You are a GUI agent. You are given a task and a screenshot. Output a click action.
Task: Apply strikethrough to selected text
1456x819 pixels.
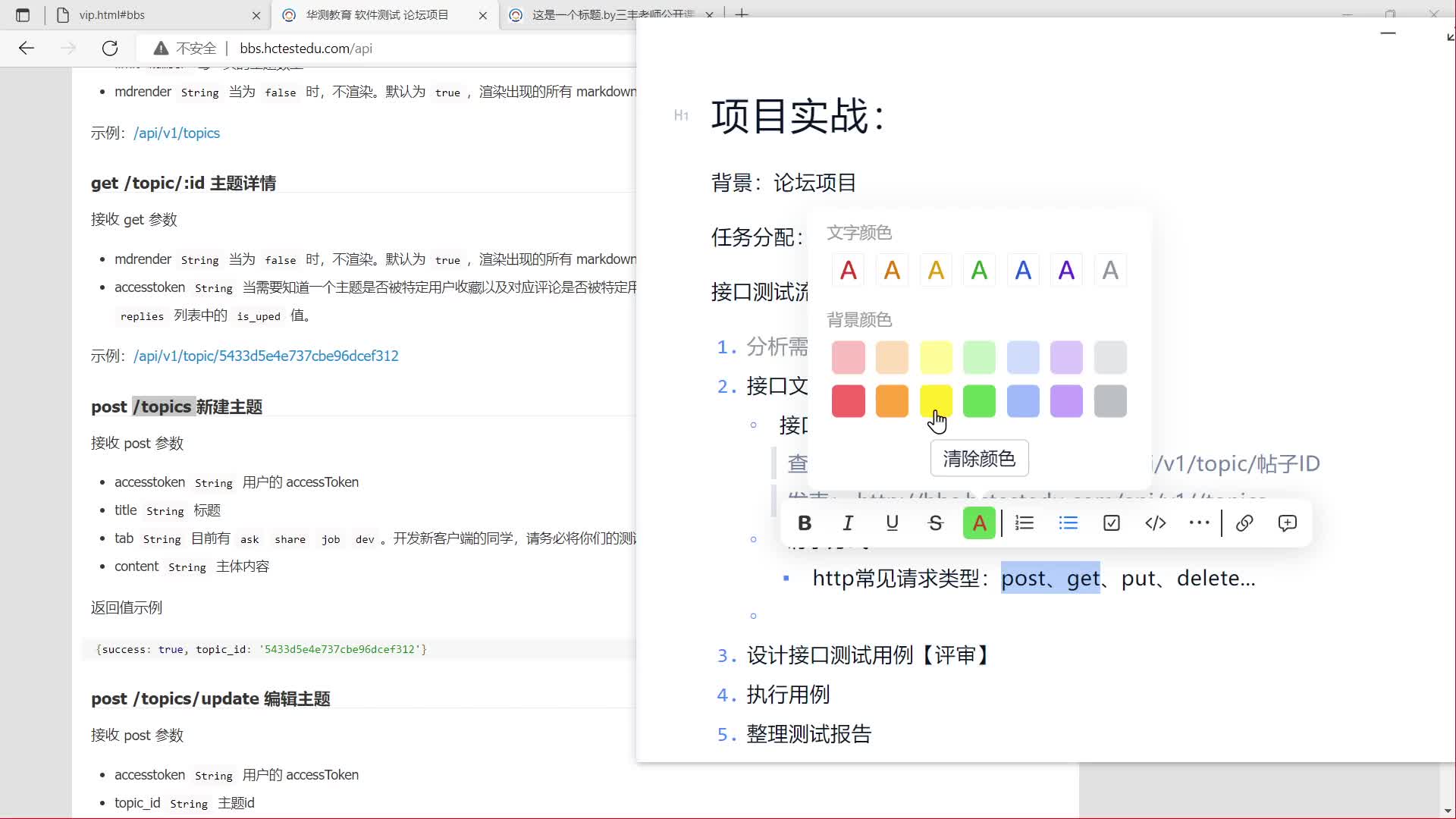pyautogui.click(x=935, y=523)
